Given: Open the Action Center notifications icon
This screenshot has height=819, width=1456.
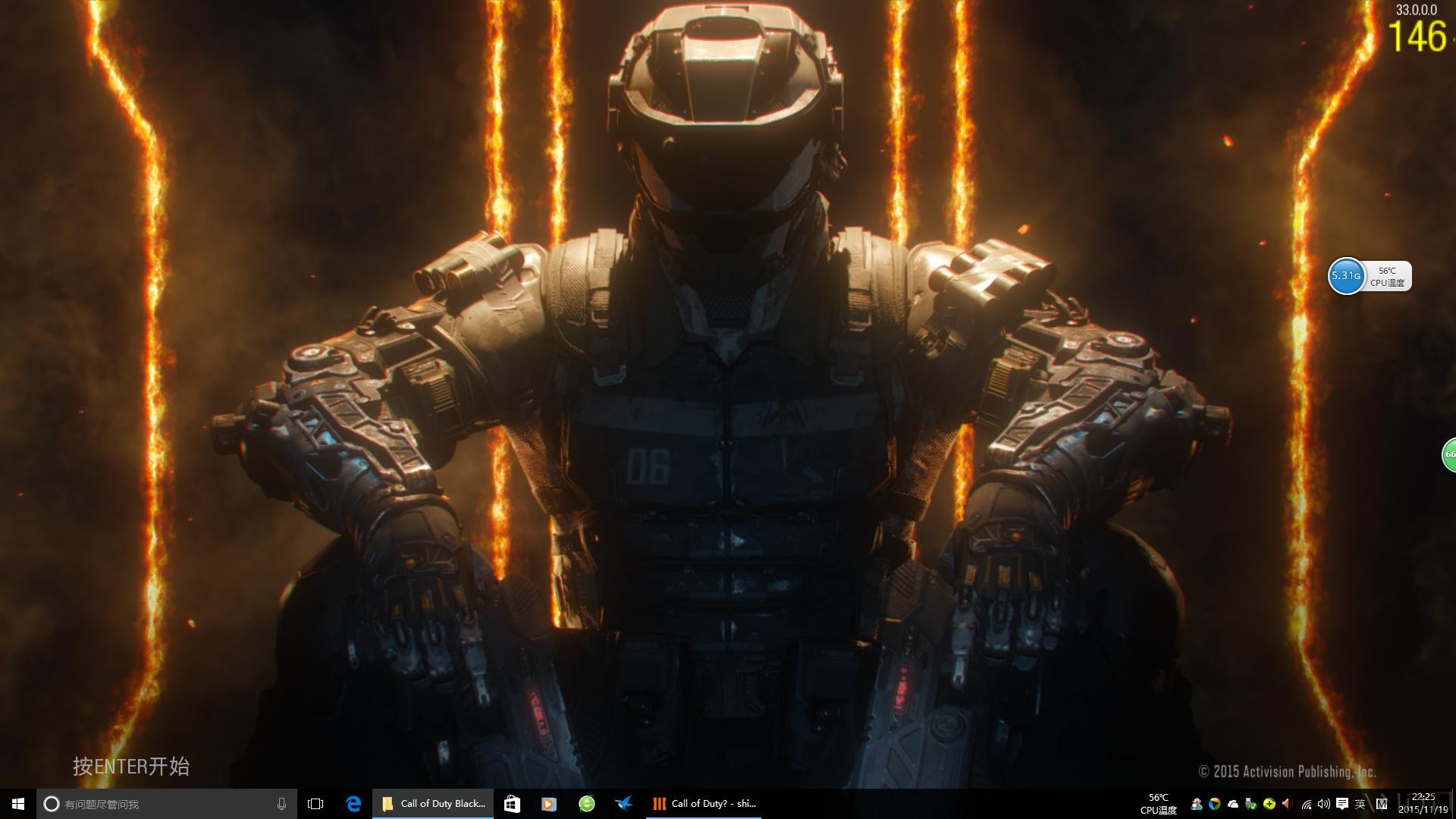Looking at the screenshot, I should coord(1342,804).
